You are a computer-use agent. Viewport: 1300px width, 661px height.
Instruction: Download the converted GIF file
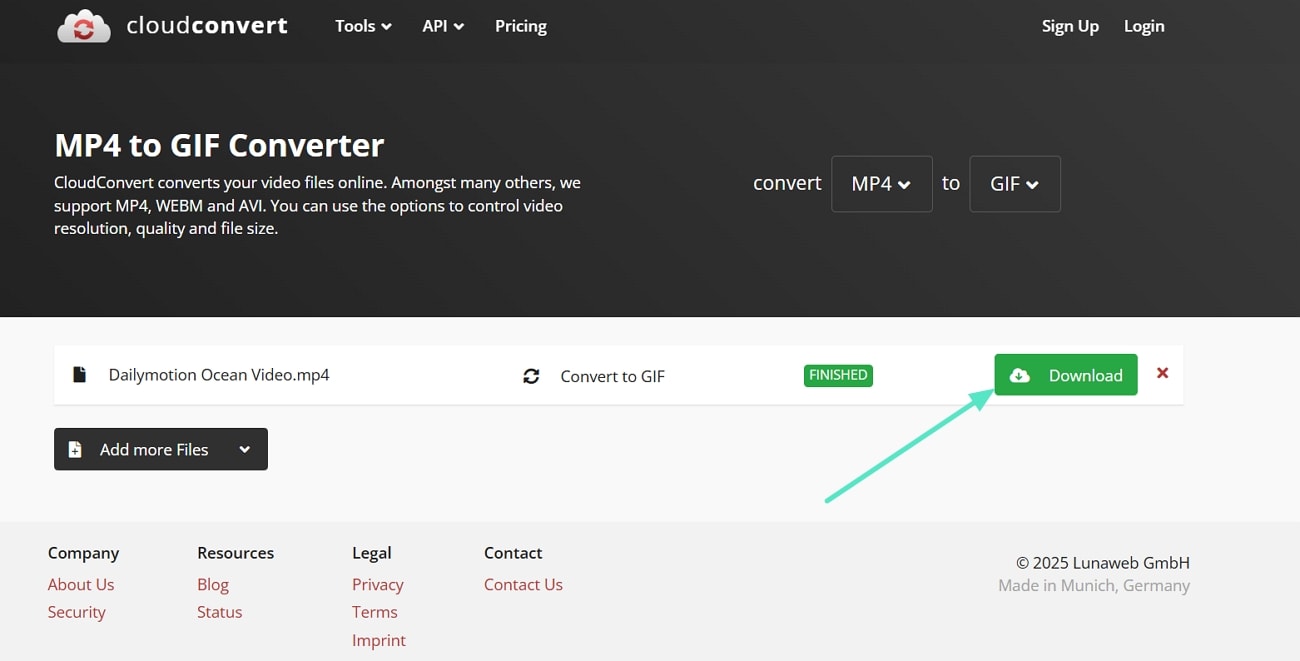click(1066, 375)
